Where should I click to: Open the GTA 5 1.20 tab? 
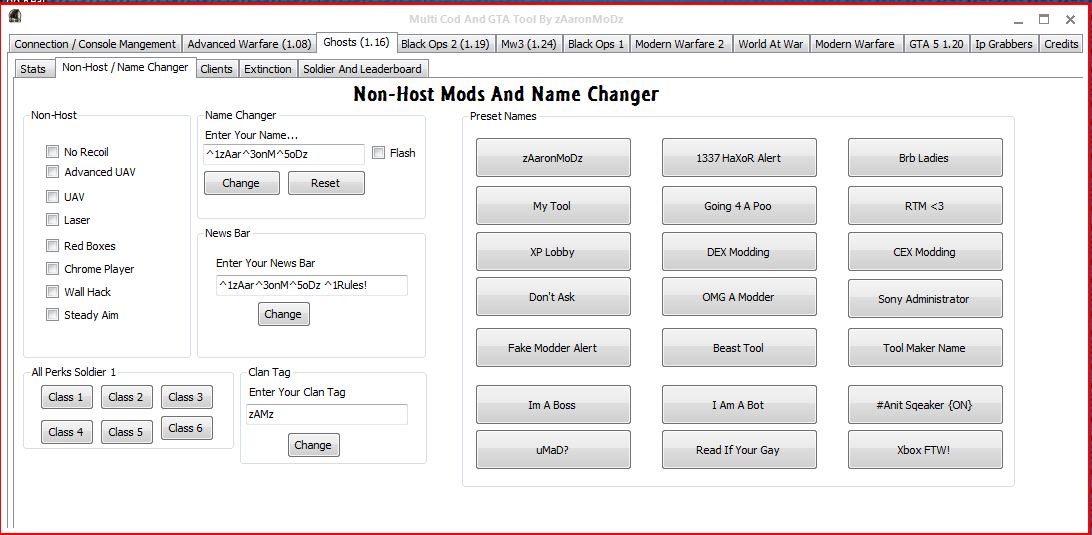point(936,44)
